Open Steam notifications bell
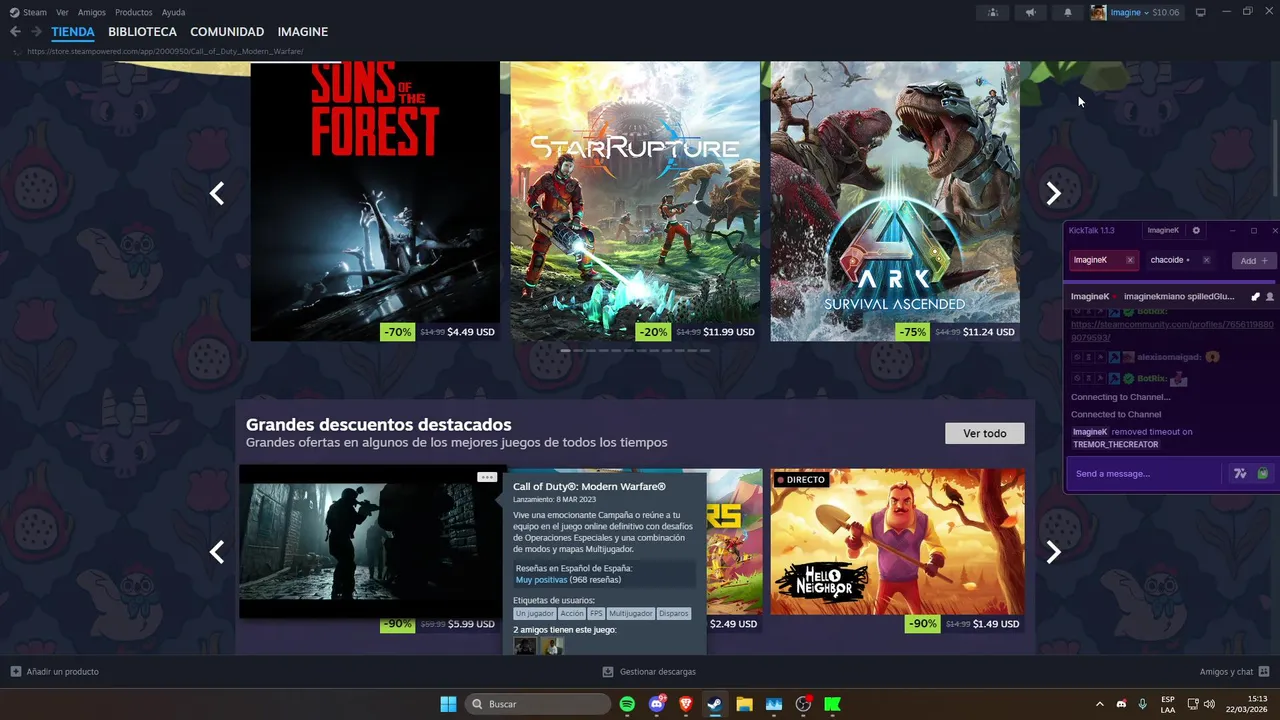This screenshot has height=720, width=1280. (1068, 12)
